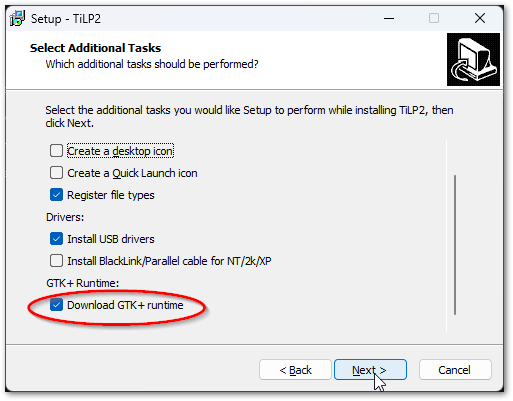
Task: Click the Setup - TiLP2 title bar text
Action: click(x=66, y=19)
